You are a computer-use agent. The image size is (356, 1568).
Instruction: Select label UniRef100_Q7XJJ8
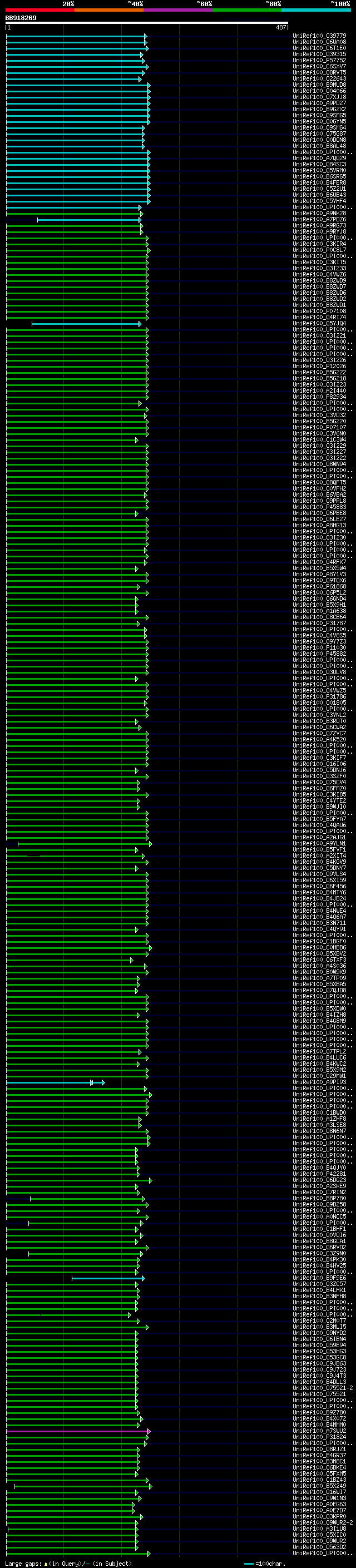coord(319,97)
